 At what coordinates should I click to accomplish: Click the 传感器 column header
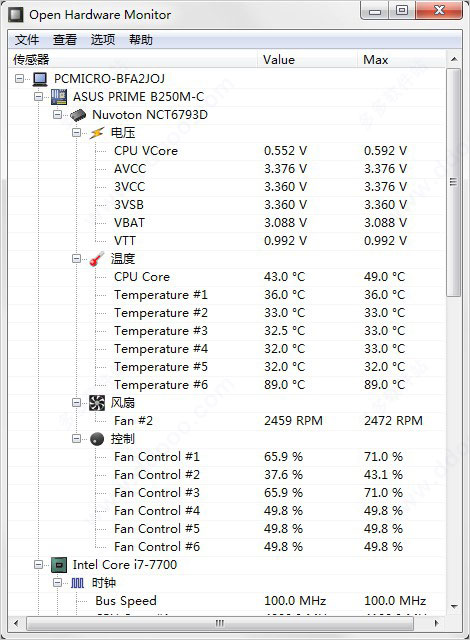(x=133, y=60)
